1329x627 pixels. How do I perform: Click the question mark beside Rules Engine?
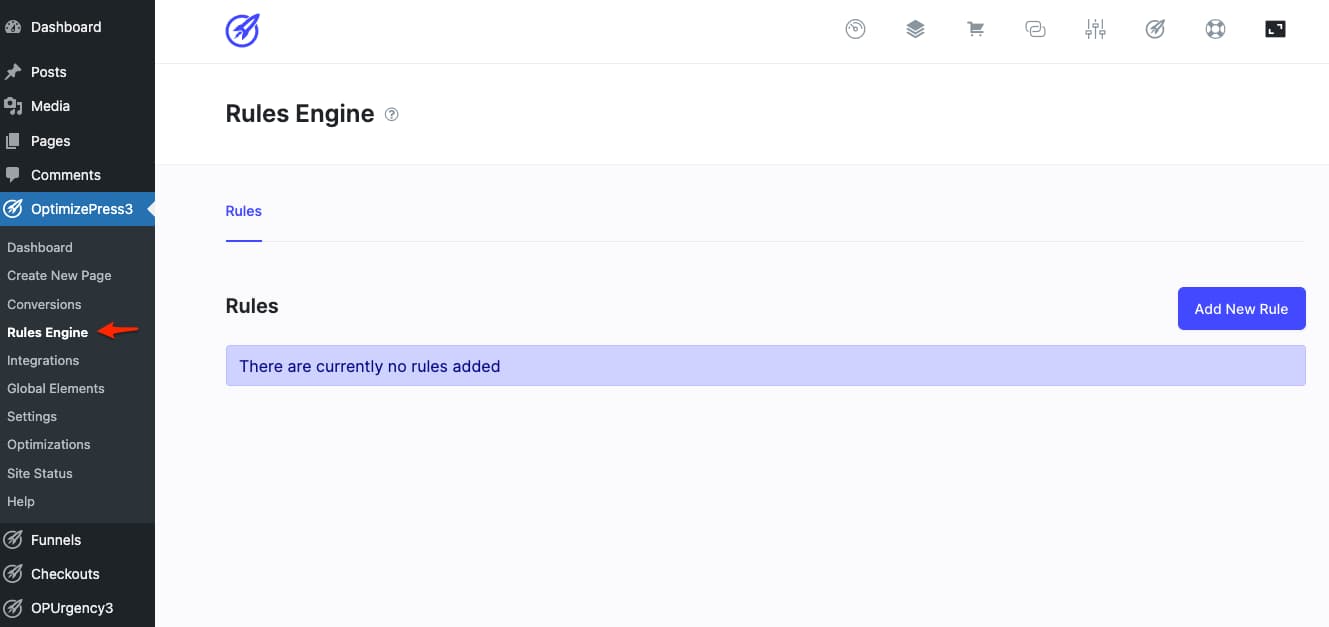(392, 115)
